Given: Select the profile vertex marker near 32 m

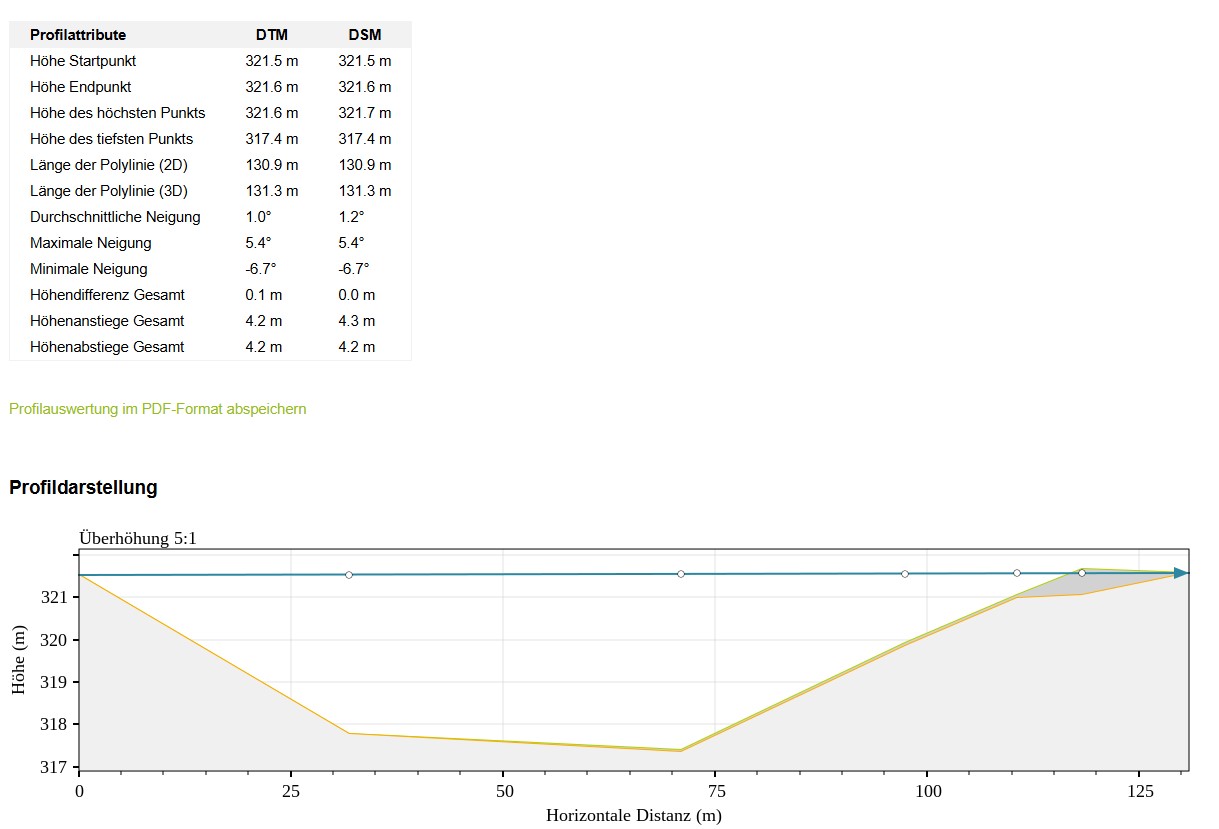Looking at the screenshot, I should (x=349, y=575).
